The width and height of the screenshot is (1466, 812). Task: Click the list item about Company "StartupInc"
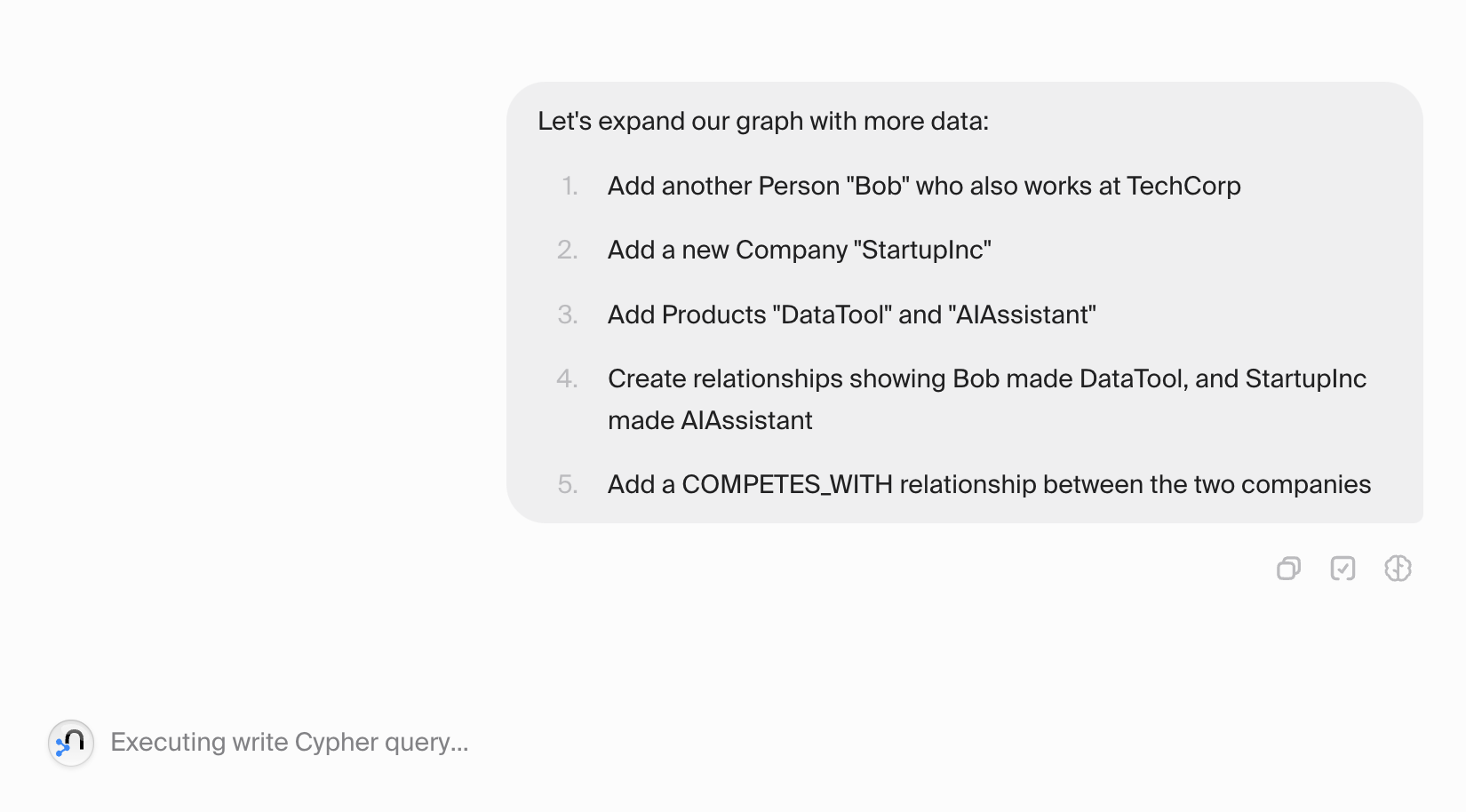pos(800,250)
